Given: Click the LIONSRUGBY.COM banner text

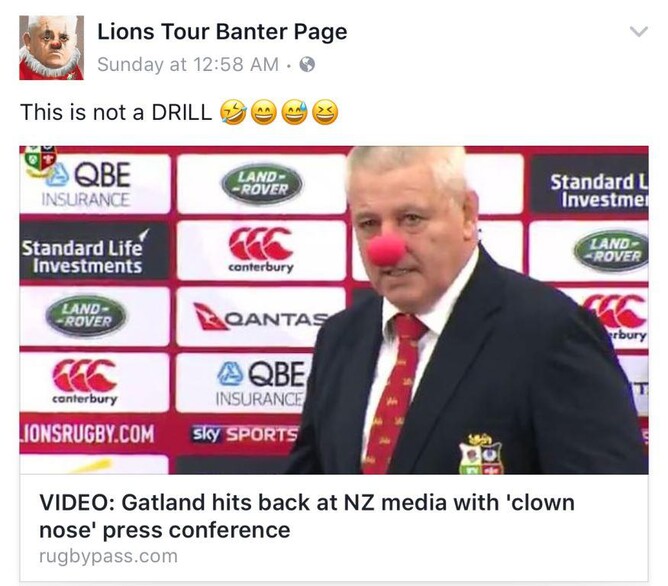Looking at the screenshot, I should click(87, 434).
